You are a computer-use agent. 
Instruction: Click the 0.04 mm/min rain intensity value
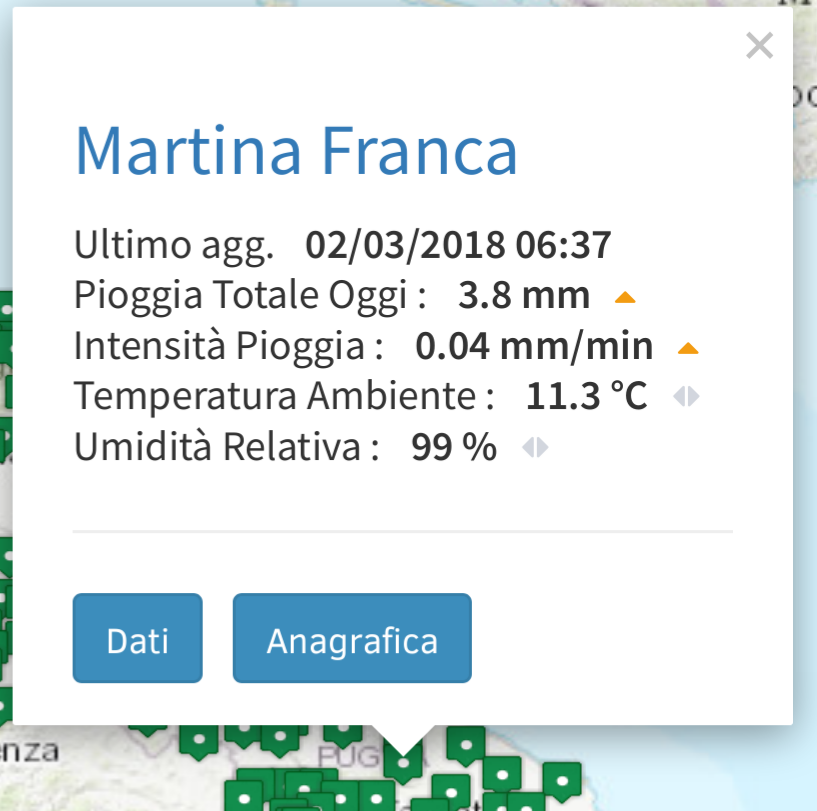(x=534, y=346)
